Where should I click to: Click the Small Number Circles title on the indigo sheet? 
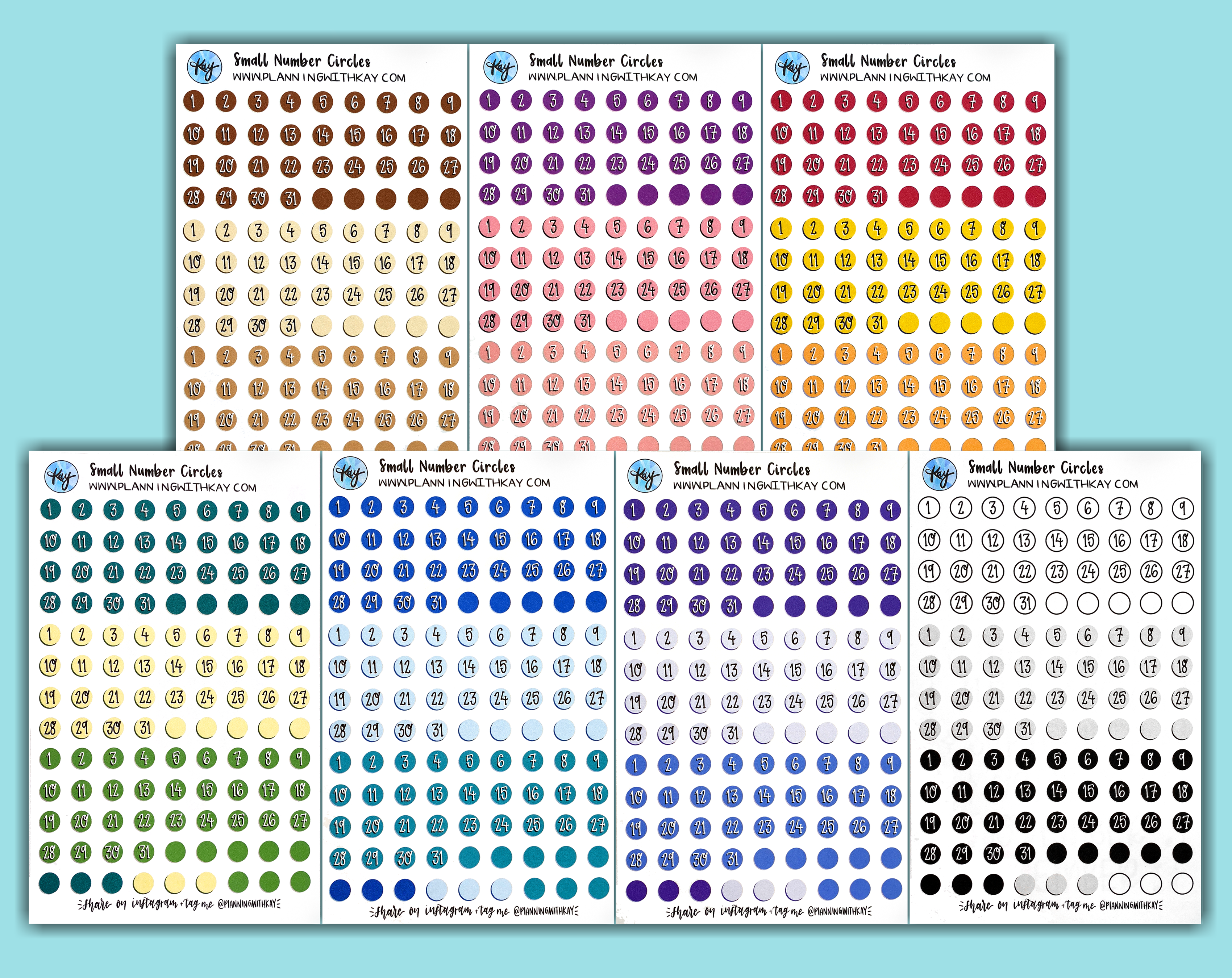tap(742, 469)
